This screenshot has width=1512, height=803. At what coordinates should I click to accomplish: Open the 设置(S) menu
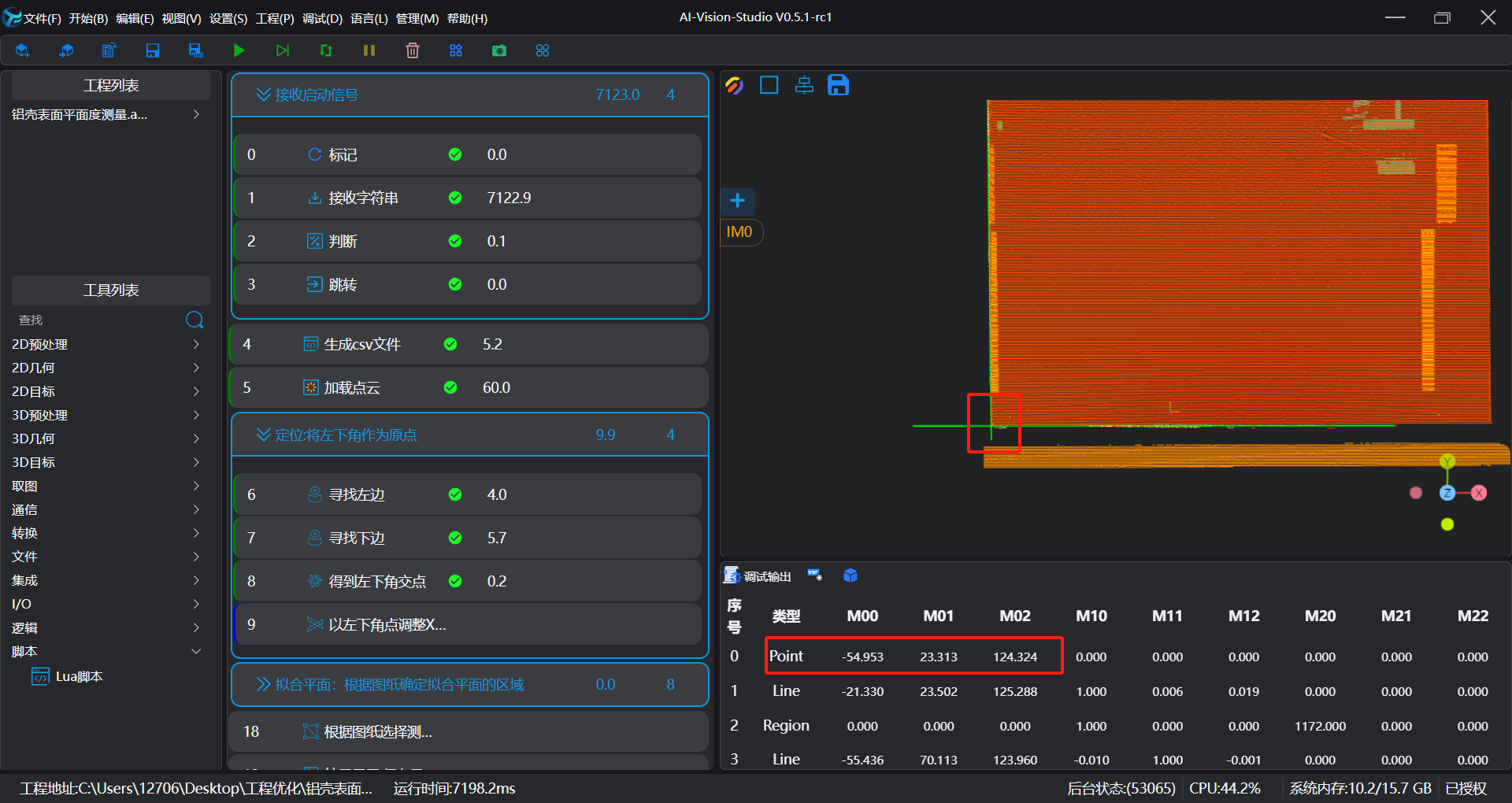coord(228,18)
